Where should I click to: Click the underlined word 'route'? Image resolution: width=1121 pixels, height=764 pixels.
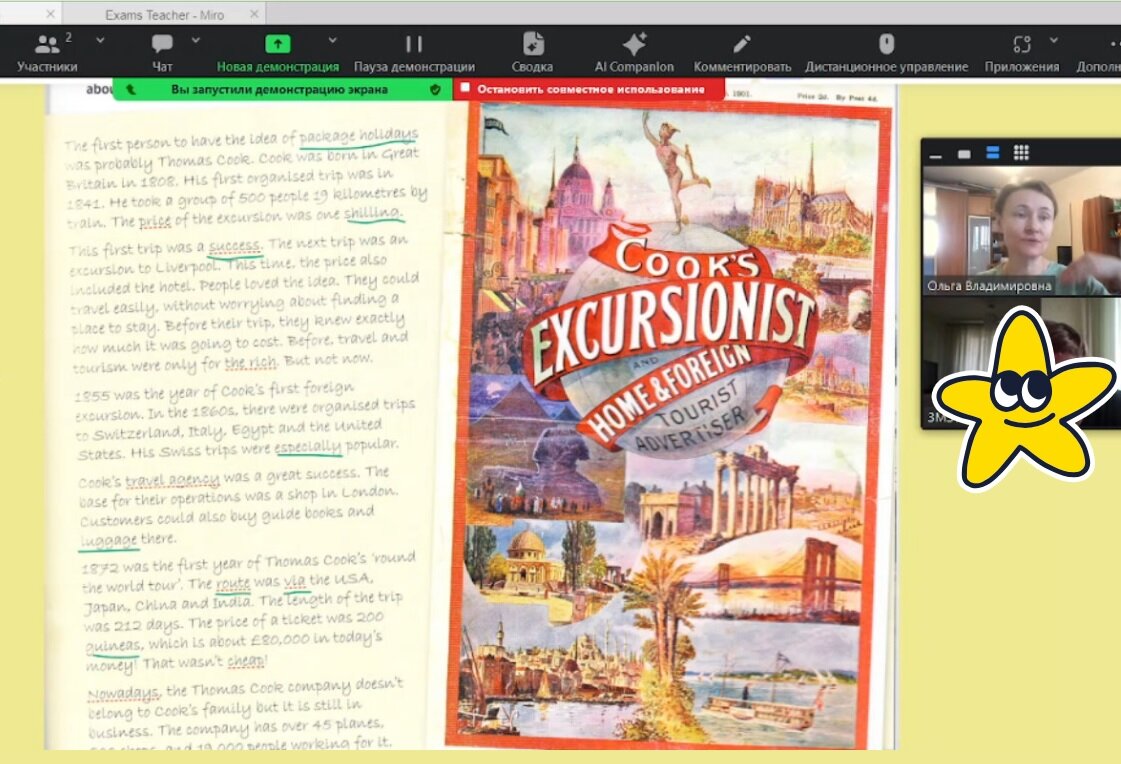[x=233, y=583]
